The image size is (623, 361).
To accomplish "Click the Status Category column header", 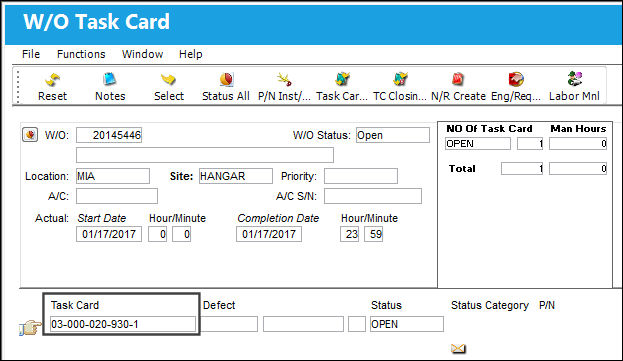I will click(x=490, y=305).
